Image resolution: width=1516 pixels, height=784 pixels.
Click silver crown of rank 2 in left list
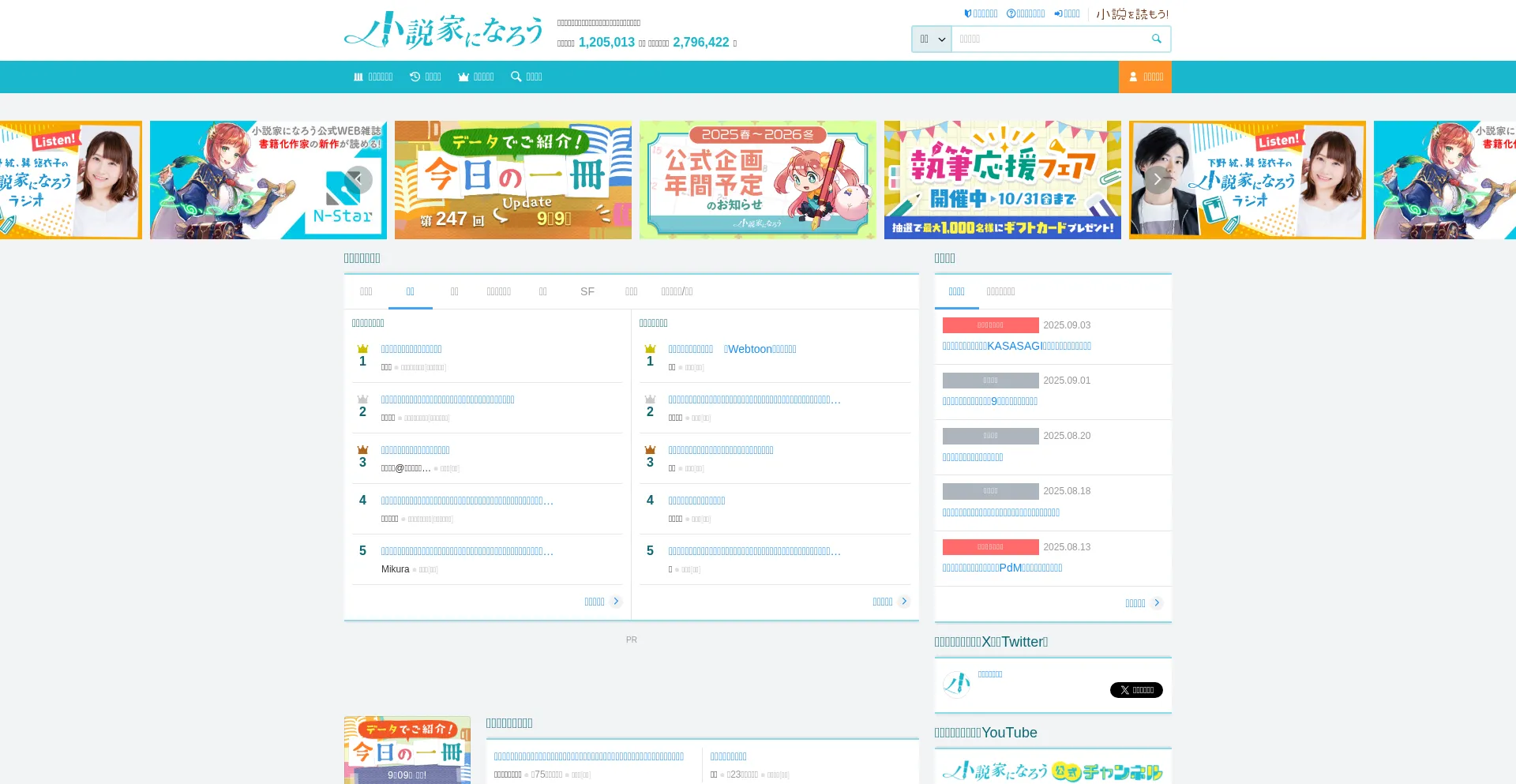[363, 400]
